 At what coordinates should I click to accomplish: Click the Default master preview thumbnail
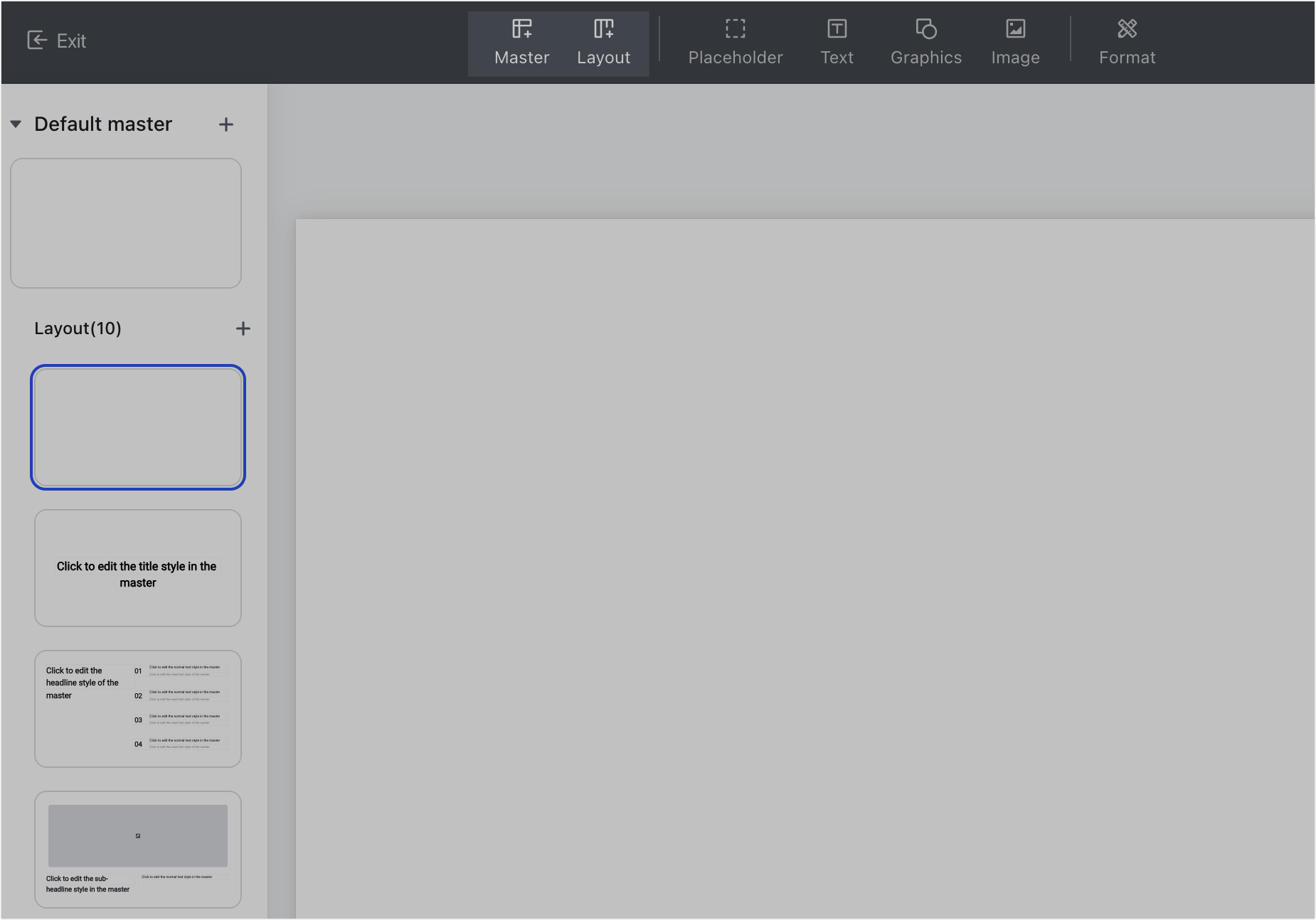click(126, 223)
